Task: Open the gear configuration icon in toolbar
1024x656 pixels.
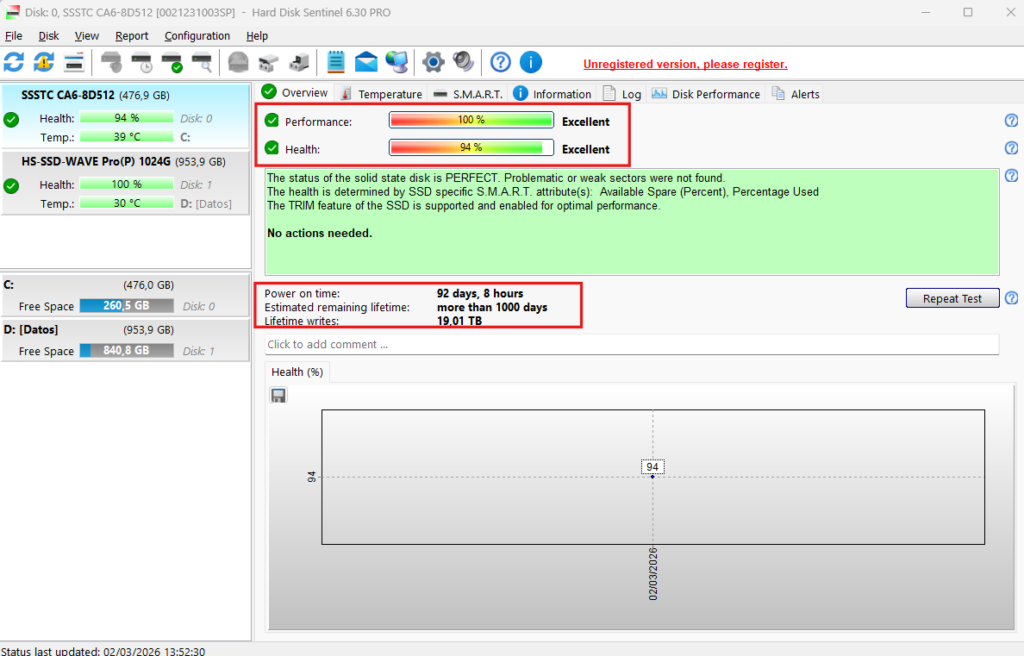Action: click(433, 62)
